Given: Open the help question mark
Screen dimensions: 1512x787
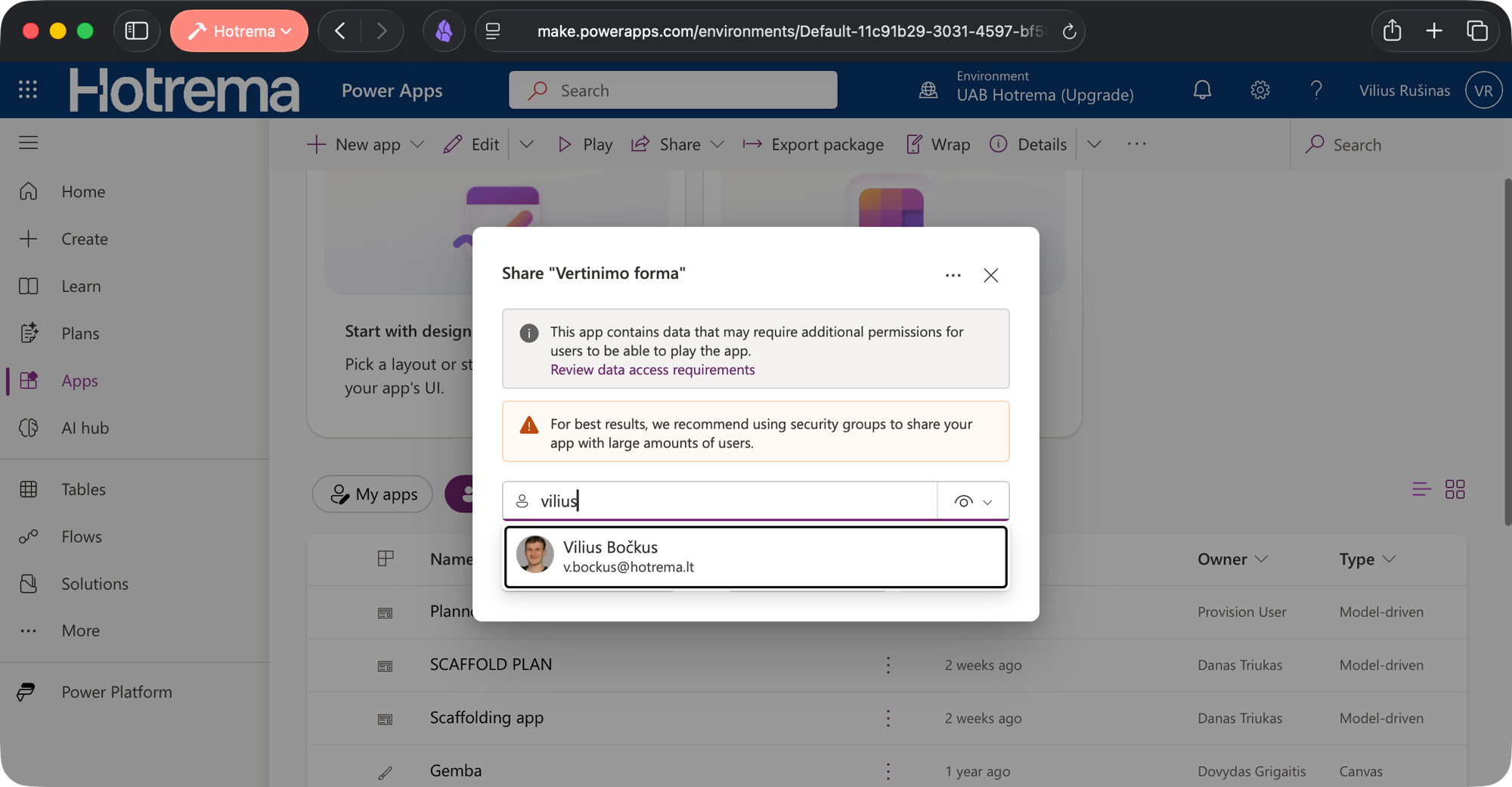Looking at the screenshot, I should coord(1316,90).
